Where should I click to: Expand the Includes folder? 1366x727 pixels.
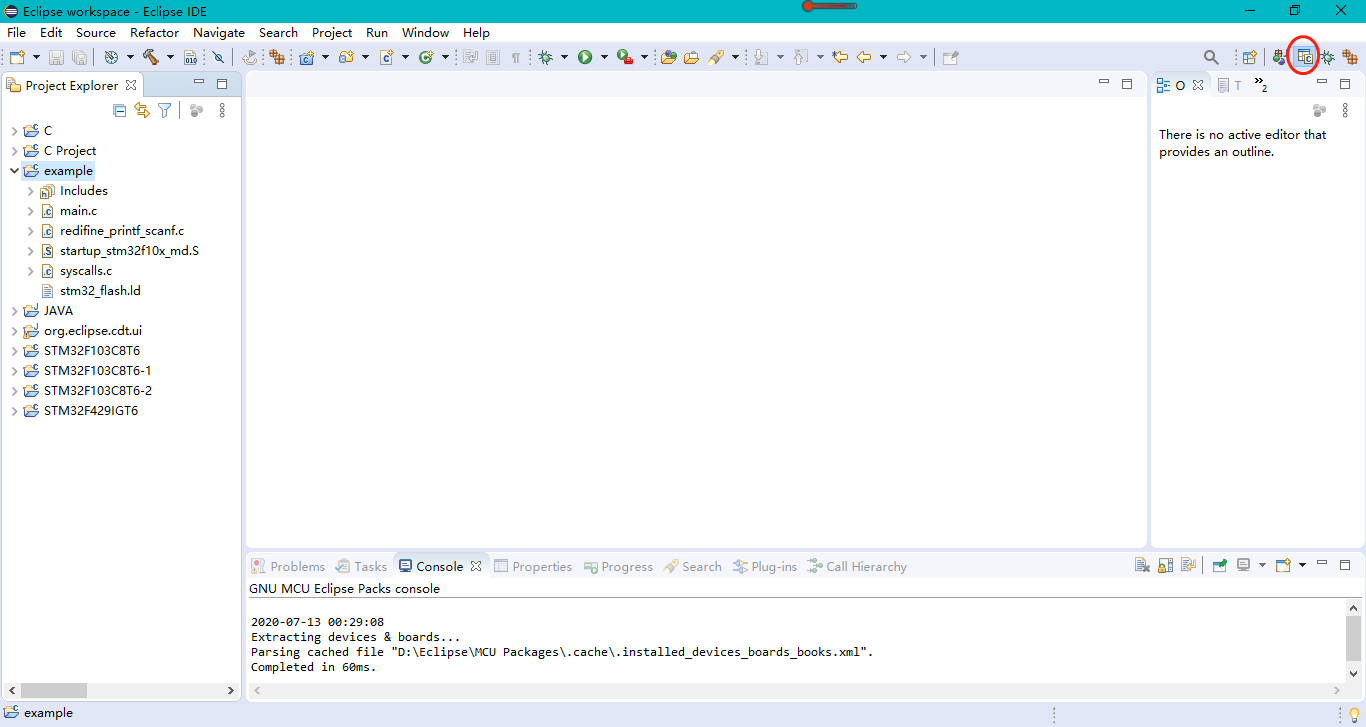point(30,191)
